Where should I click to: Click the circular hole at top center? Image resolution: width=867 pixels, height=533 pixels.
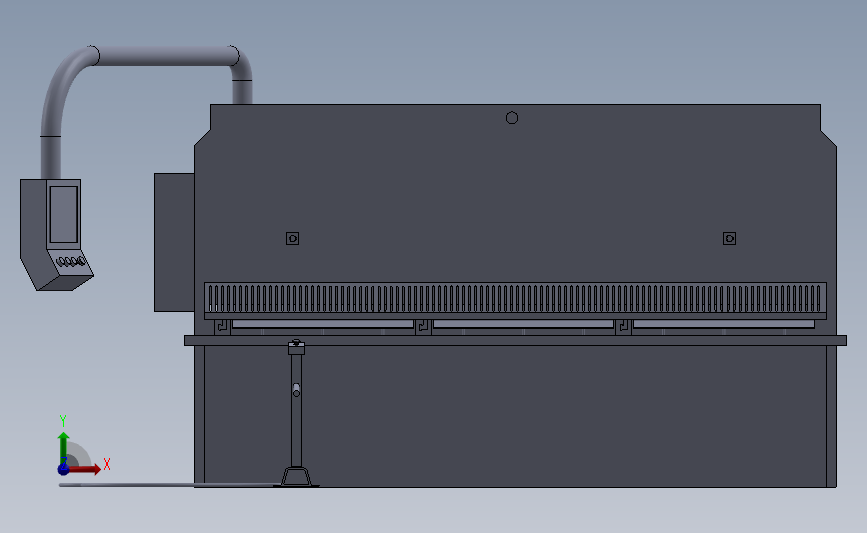[512, 118]
